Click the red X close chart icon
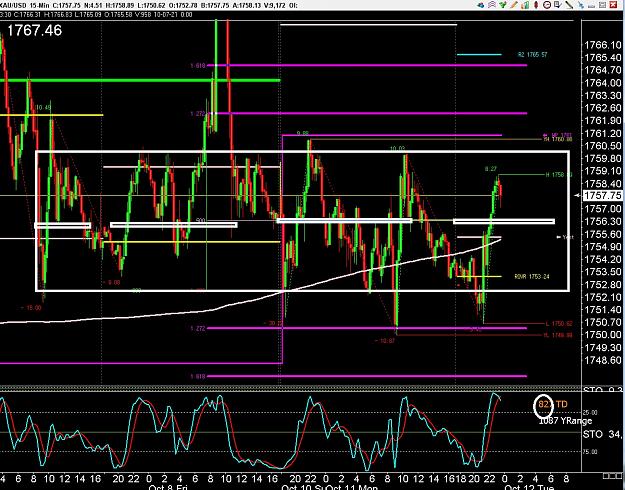Image resolution: width=625 pixels, height=490 pixels. point(613,5)
